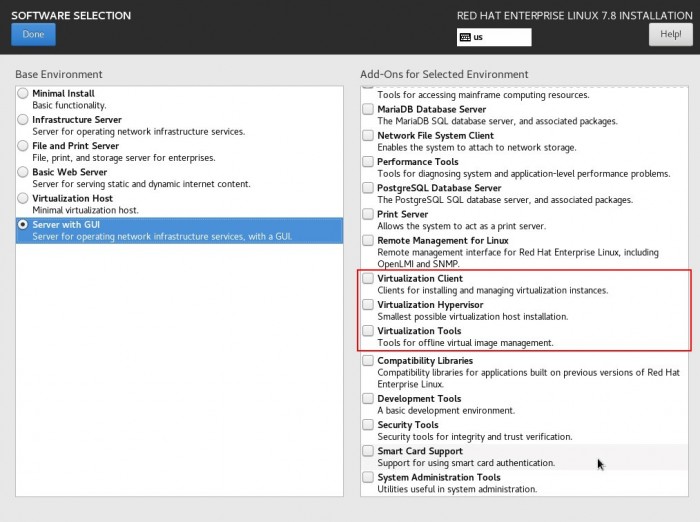Click the Done button
Image resolution: width=700 pixels, height=522 pixels.
tap(33, 34)
